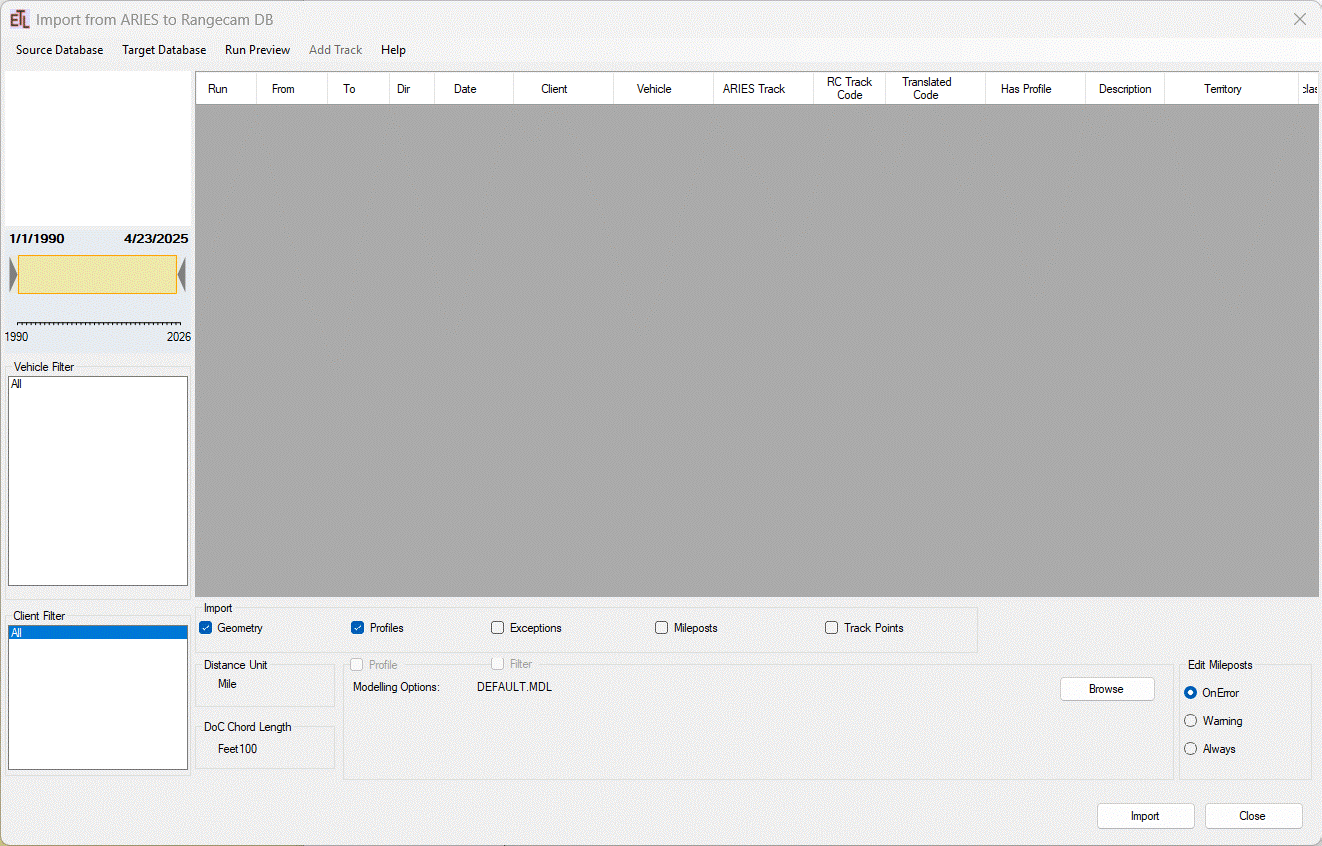The image size is (1322, 846).
Task: Click the 1/1/1990 start date label
Action: pos(37,239)
